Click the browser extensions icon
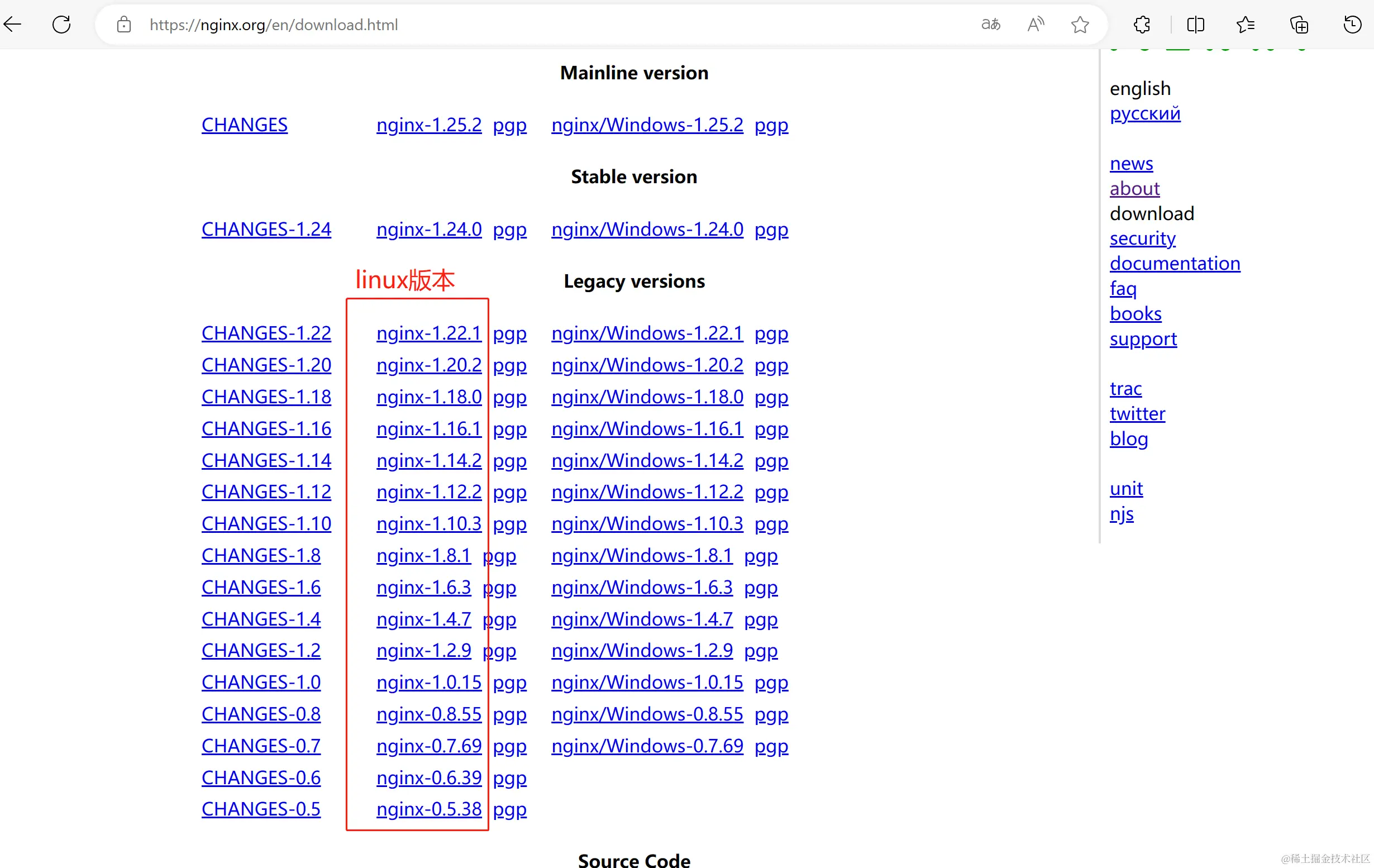Image resolution: width=1374 pixels, height=868 pixels. [x=1140, y=25]
